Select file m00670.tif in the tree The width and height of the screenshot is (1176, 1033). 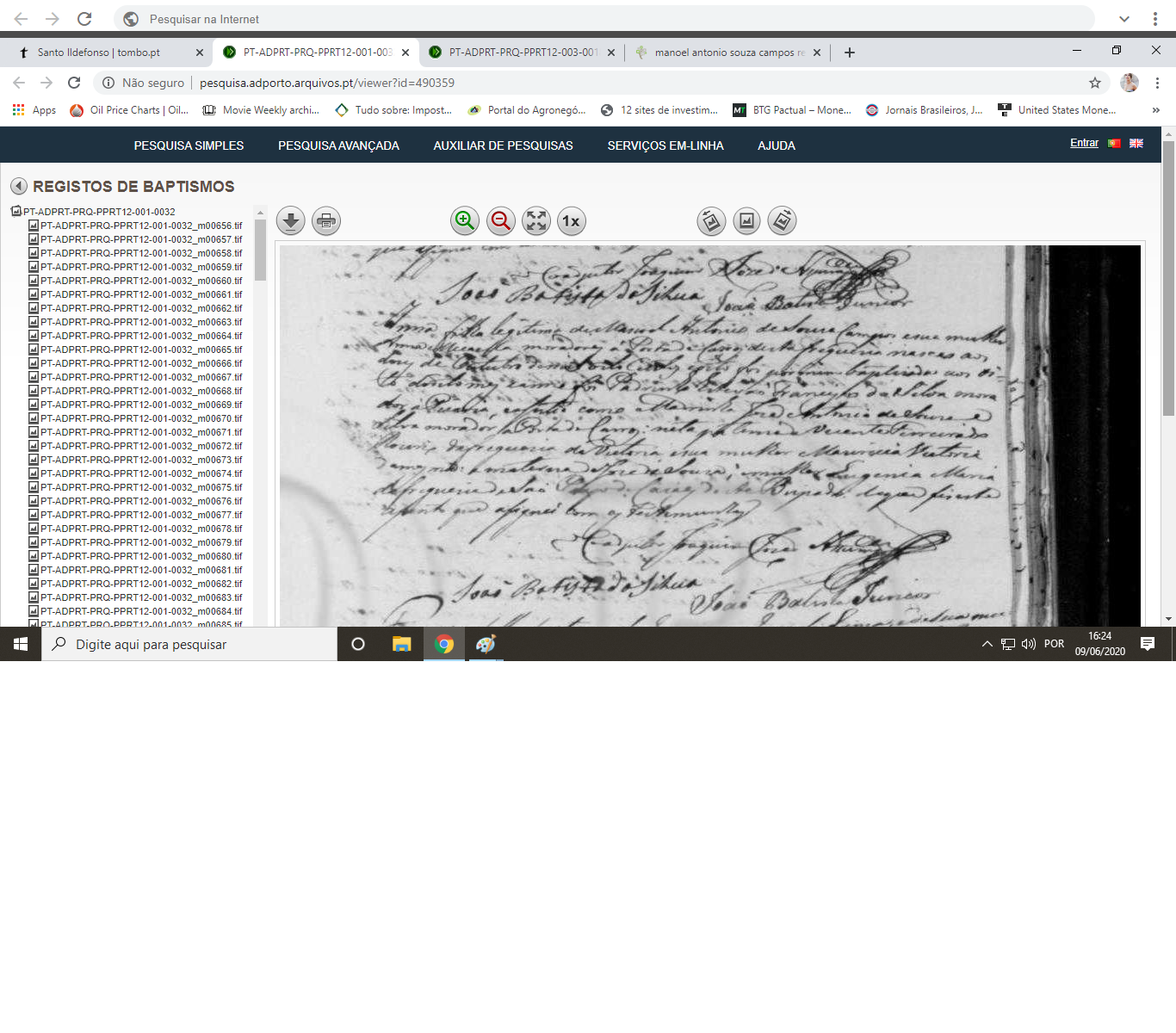pos(140,418)
